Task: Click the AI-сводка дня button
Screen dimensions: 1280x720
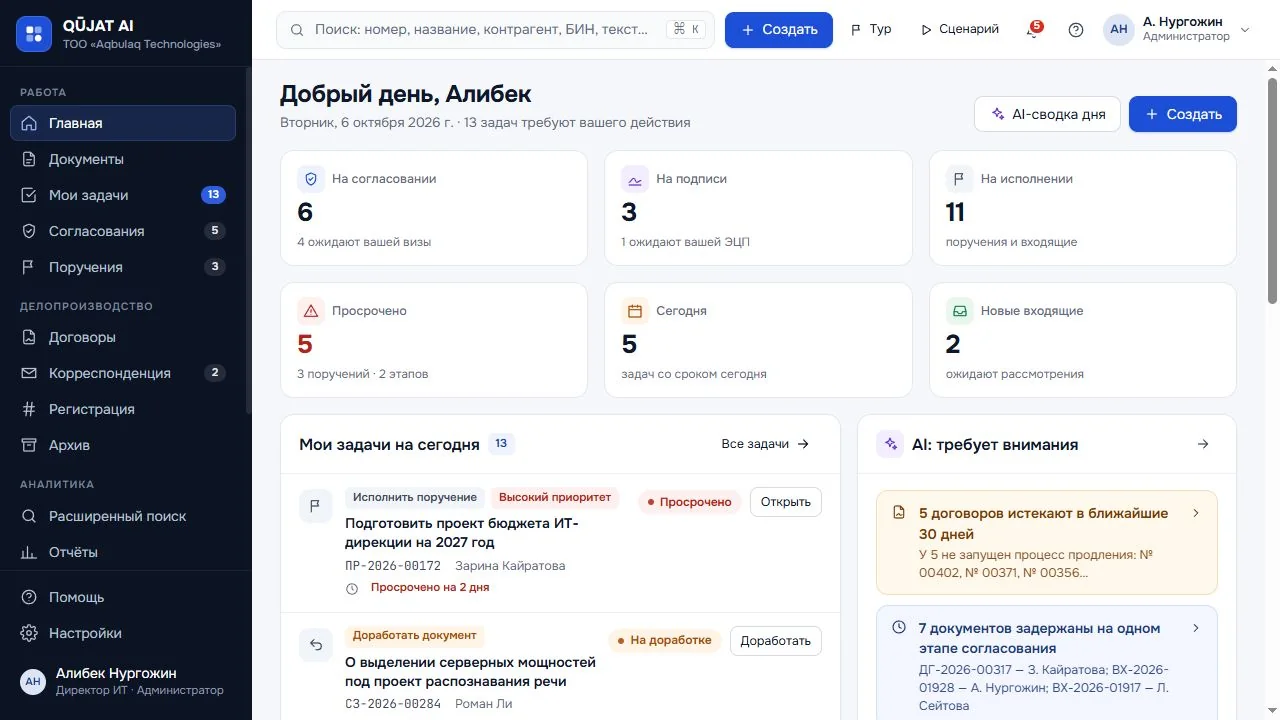Action: click(x=1047, y=114)
